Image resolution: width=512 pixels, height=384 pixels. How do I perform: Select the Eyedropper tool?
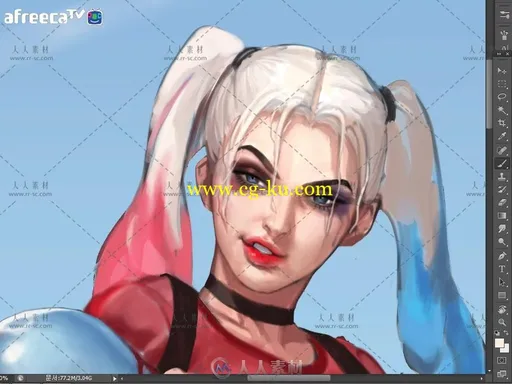pos(502,136)
